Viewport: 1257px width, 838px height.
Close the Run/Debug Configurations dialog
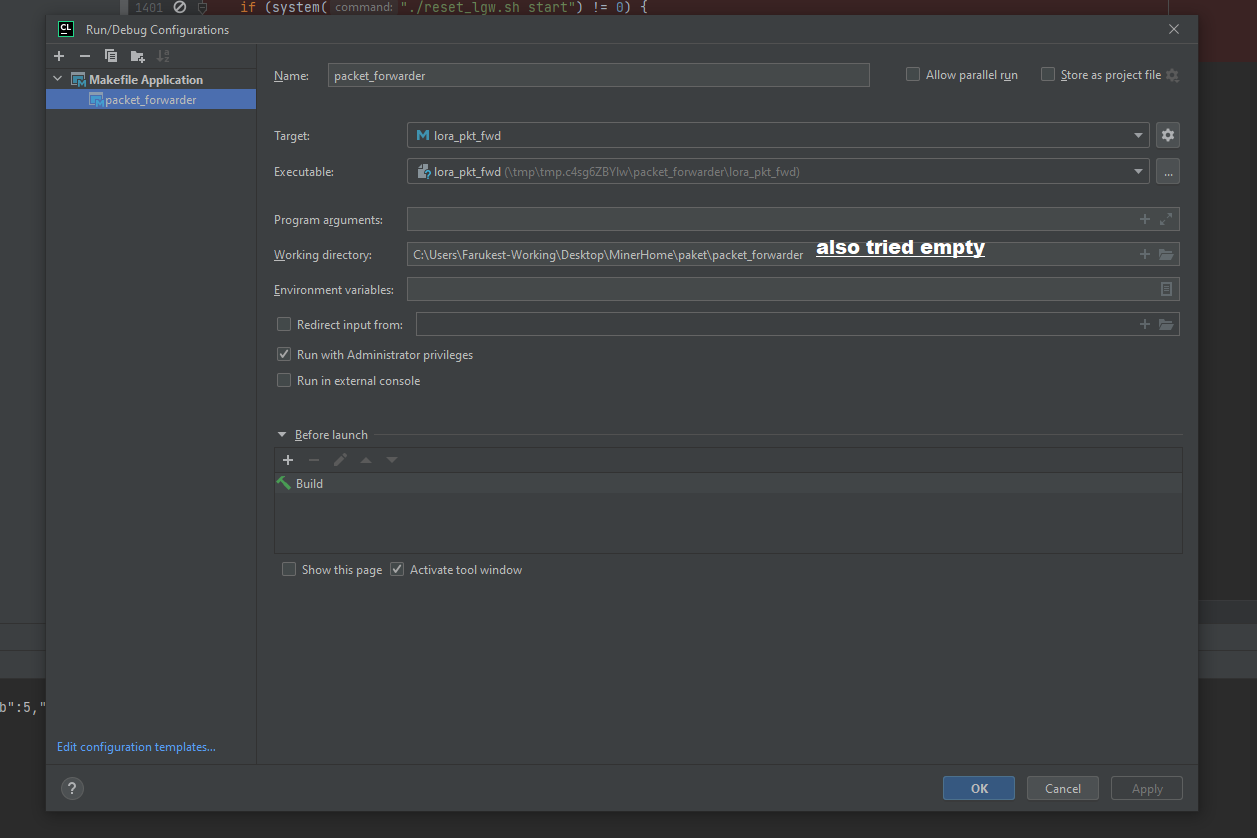coord(1174,29)
